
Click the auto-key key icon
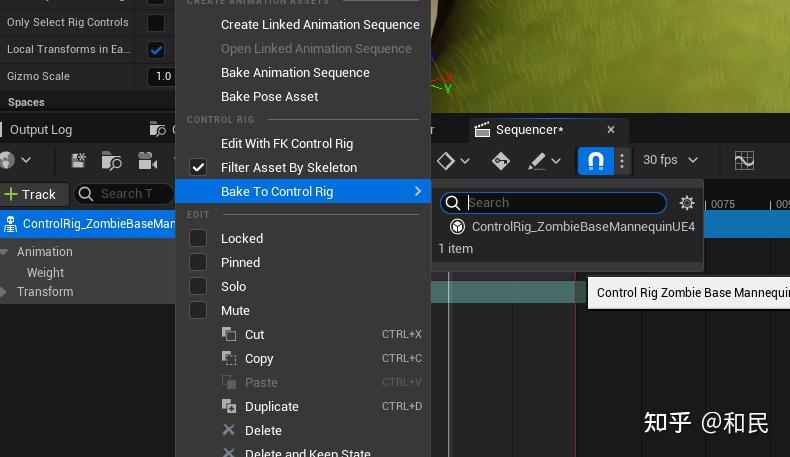[501, 160]
